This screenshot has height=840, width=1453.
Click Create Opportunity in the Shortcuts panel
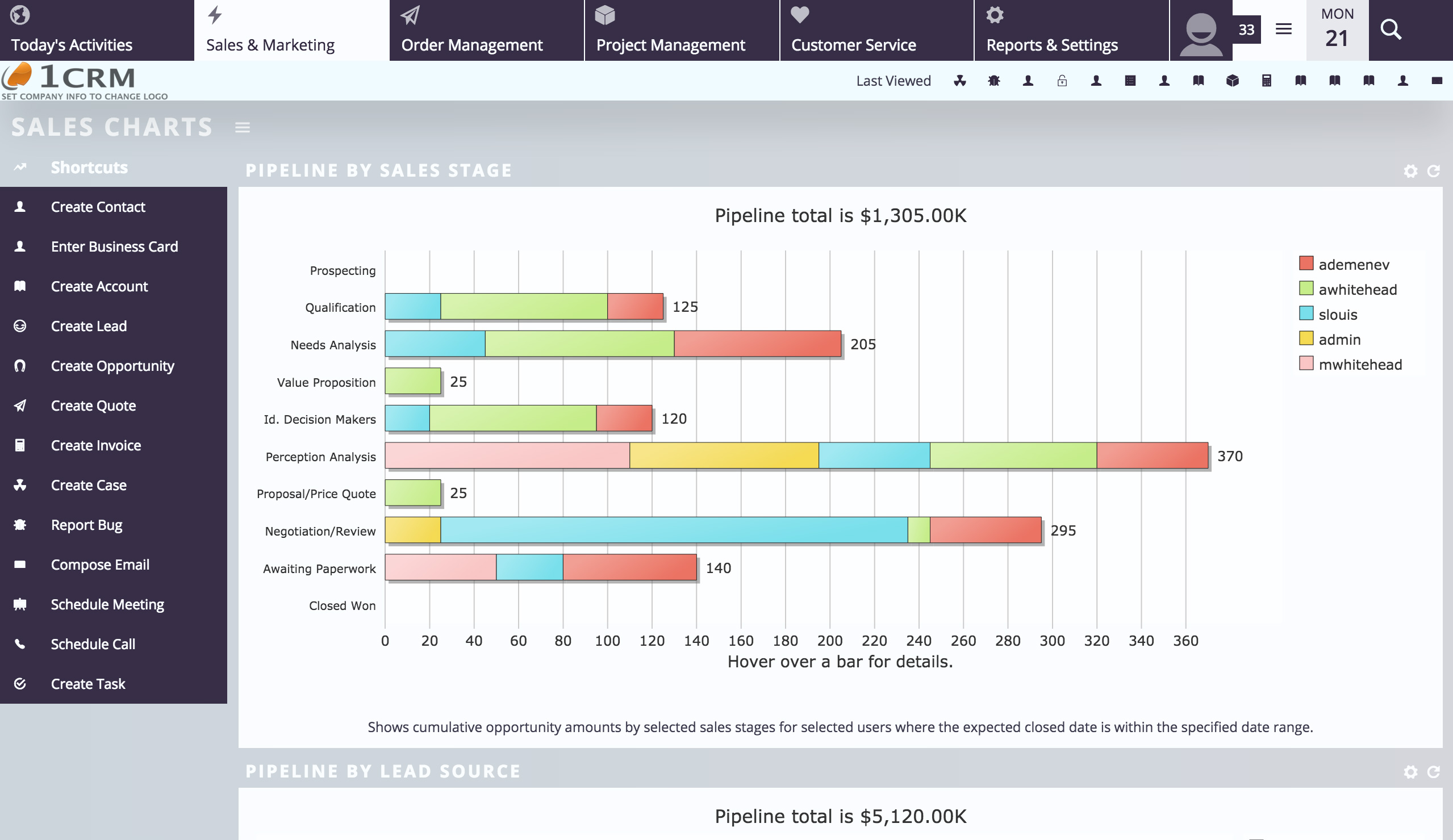tap(112, 366)
